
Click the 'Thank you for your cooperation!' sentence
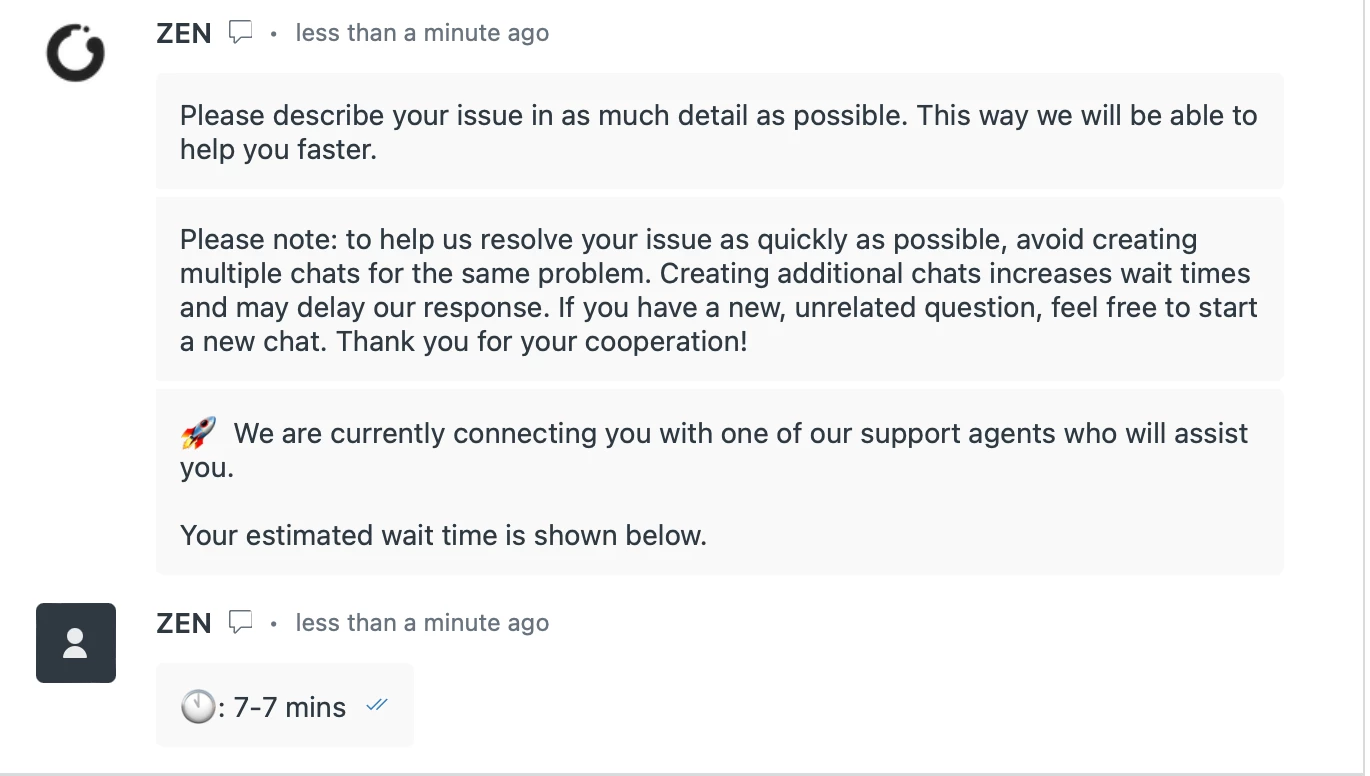[542, 341]
